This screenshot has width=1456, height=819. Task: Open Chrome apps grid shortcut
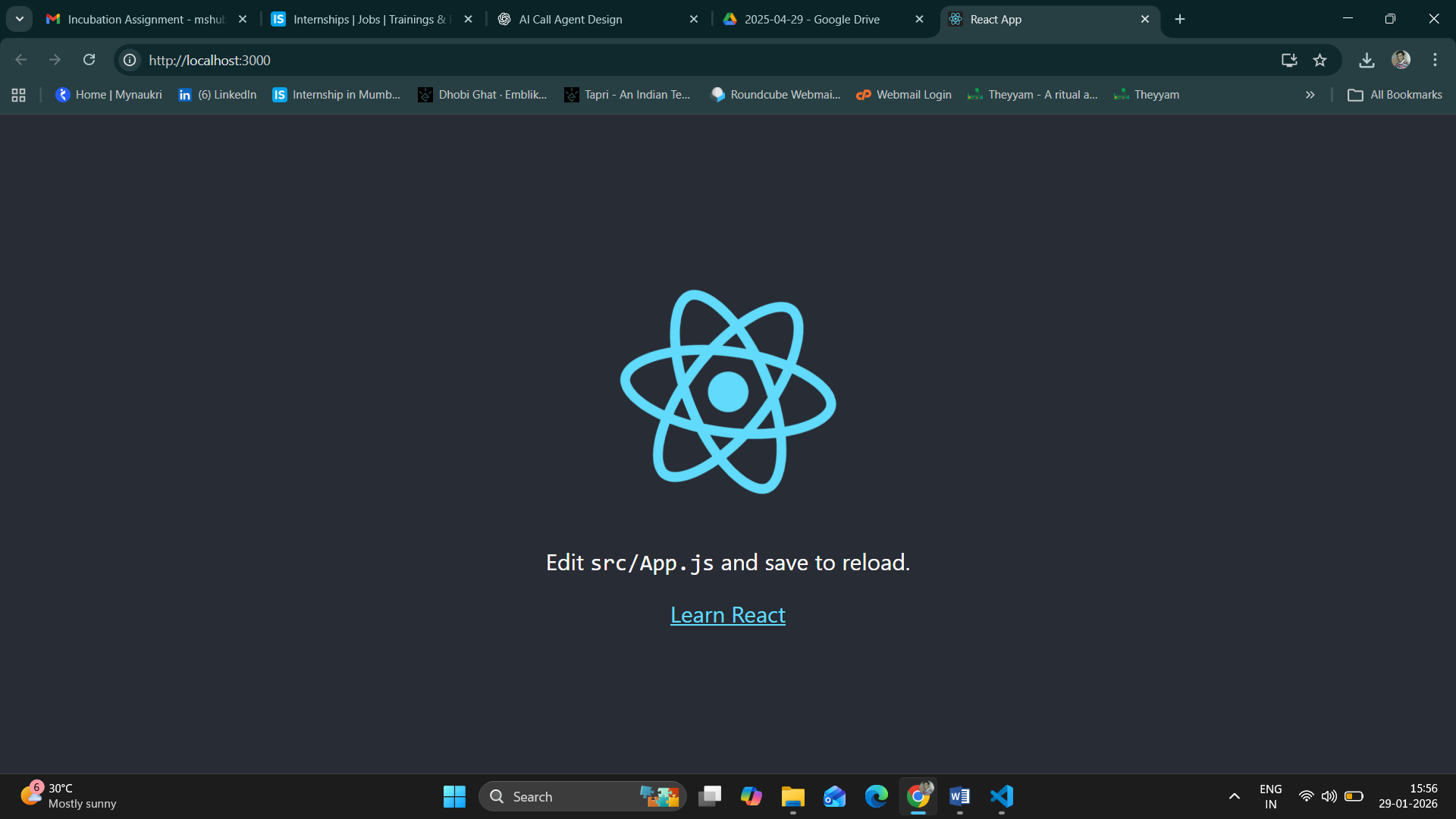point(19,95)
